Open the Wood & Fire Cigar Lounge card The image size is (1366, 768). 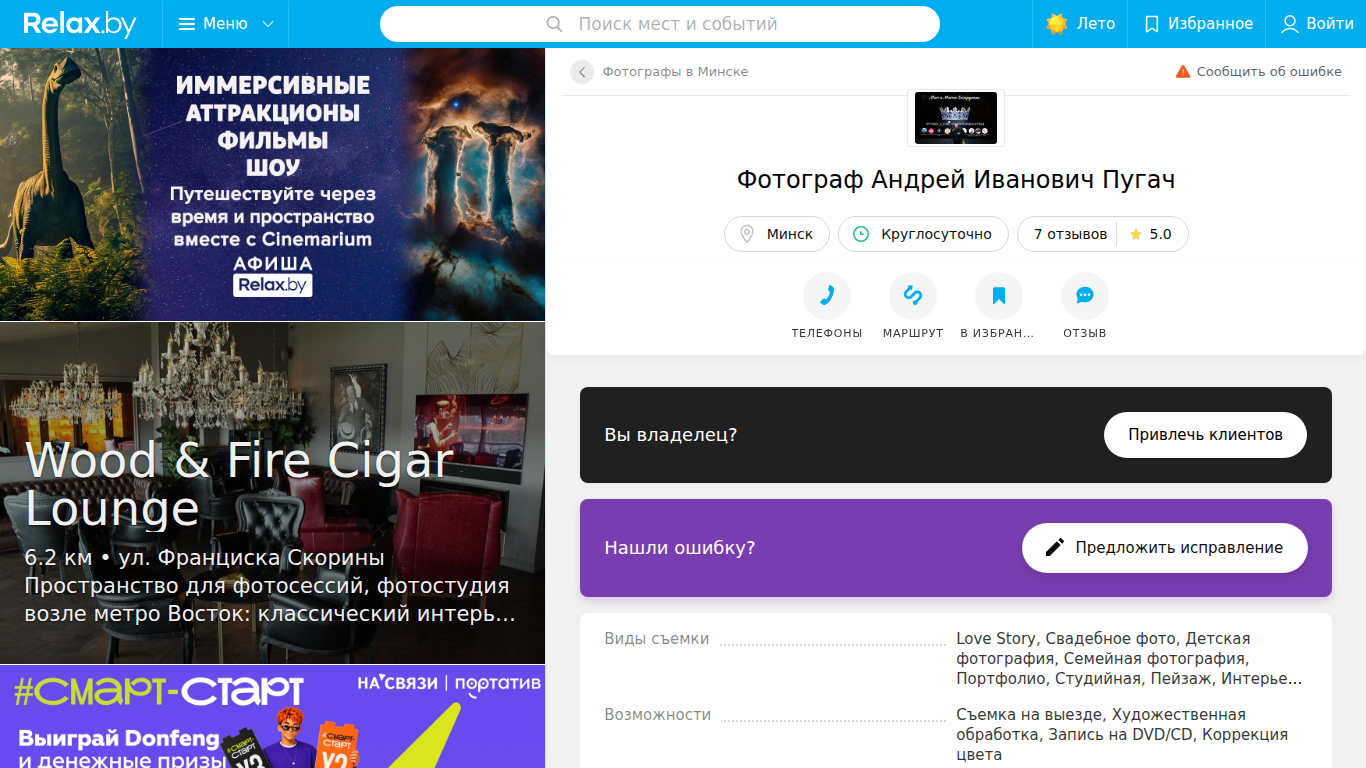pos(272,493)
